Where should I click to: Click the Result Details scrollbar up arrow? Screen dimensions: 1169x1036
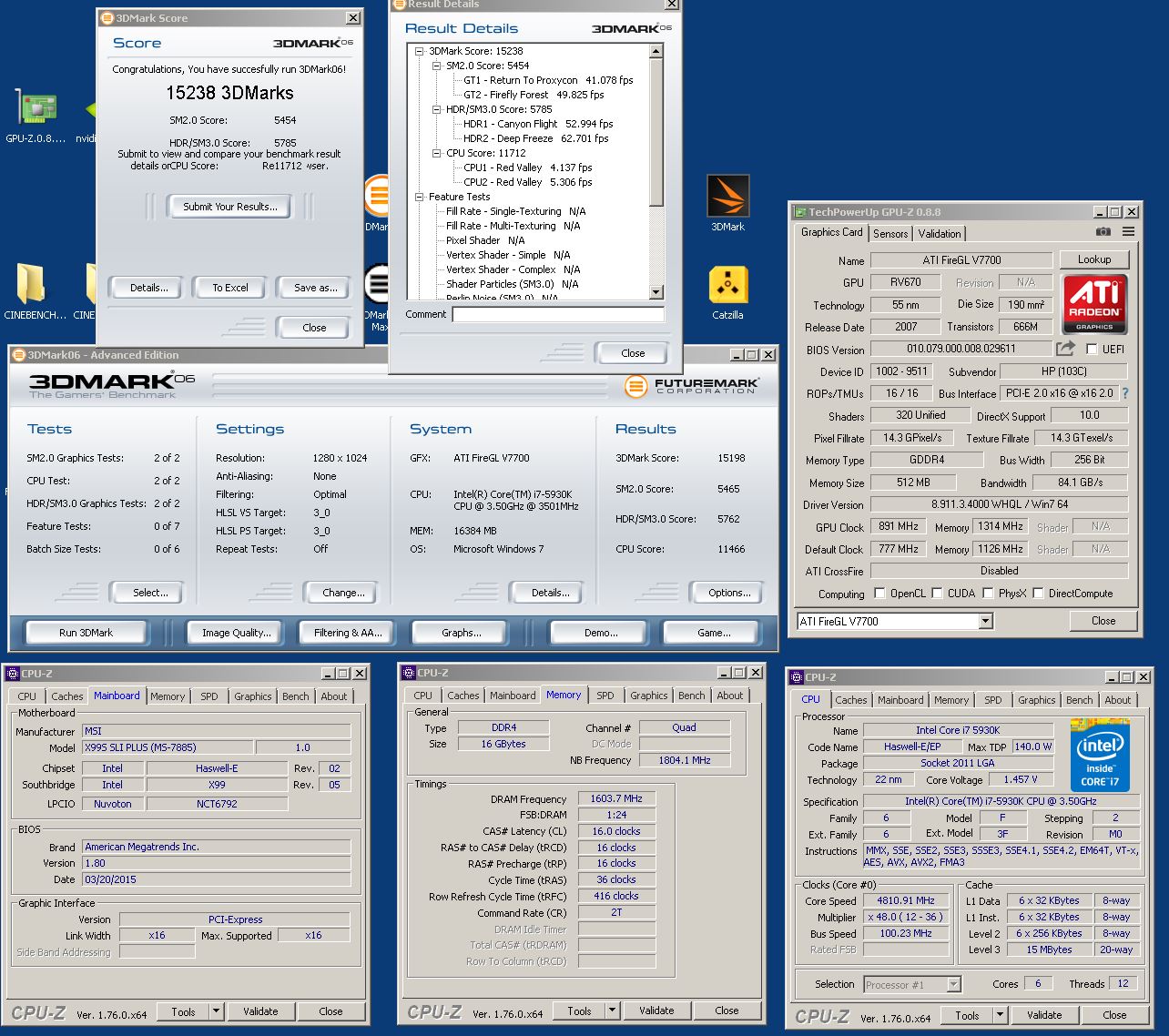[x=656, y=51]
